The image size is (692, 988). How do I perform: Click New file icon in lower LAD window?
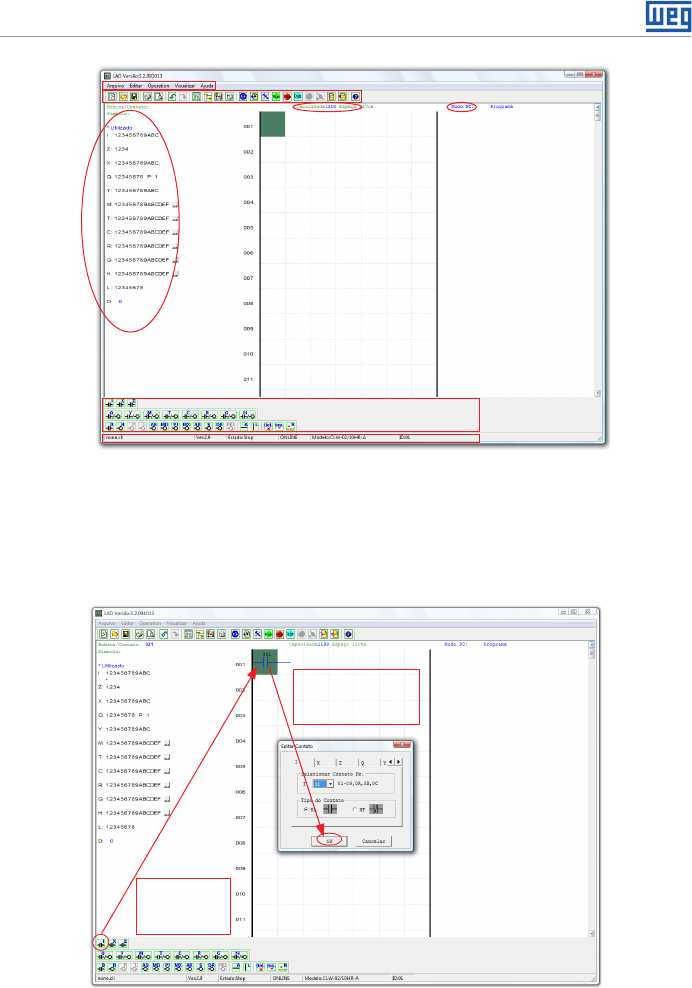pyautogui.click(x=104, y=634)
